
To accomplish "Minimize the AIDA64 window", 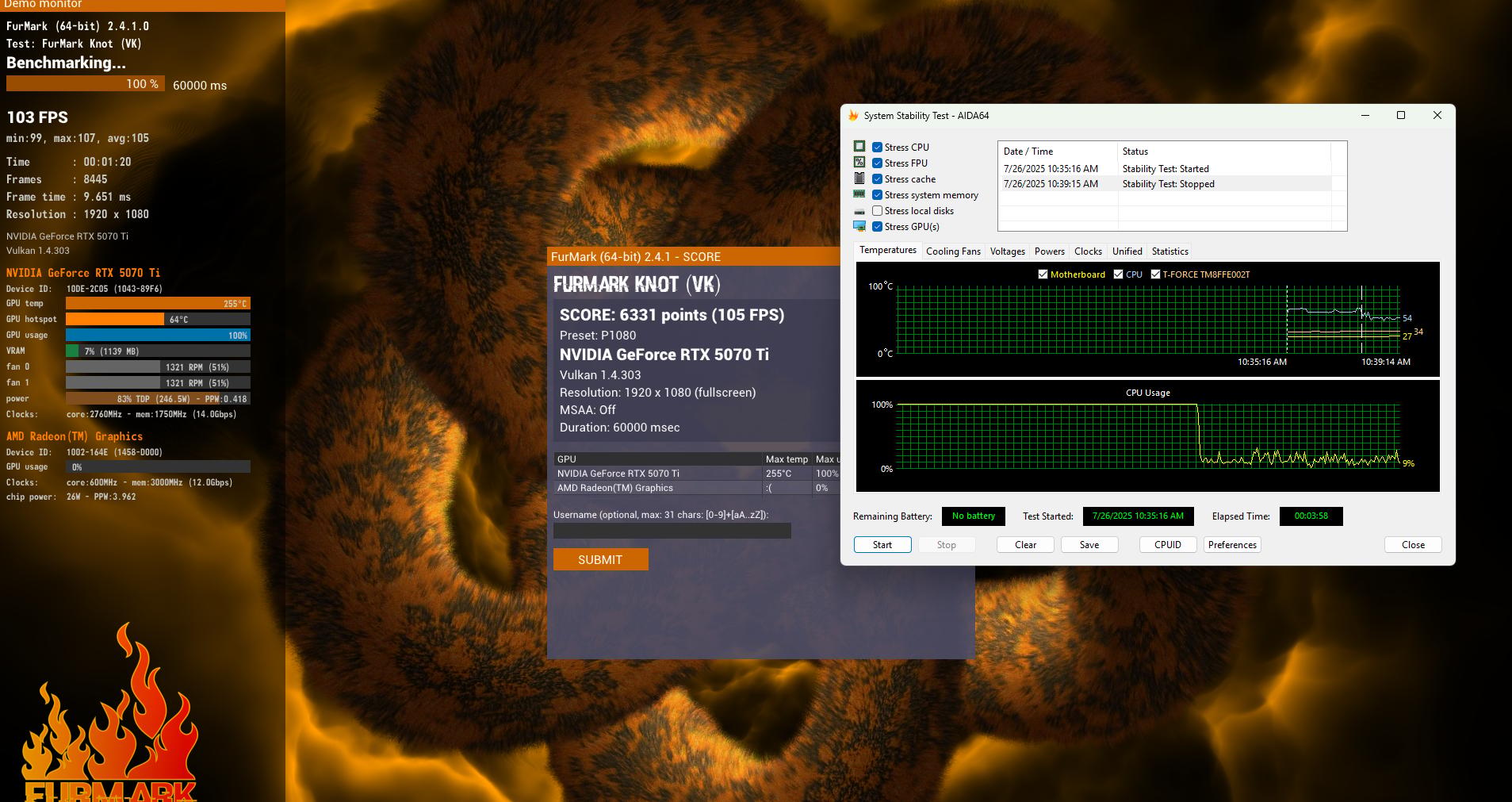I will [1365, 115].
